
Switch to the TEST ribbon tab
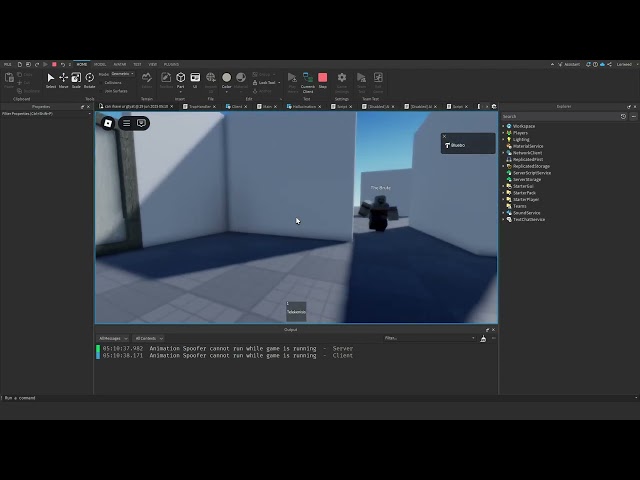click(x=137, y=64)
